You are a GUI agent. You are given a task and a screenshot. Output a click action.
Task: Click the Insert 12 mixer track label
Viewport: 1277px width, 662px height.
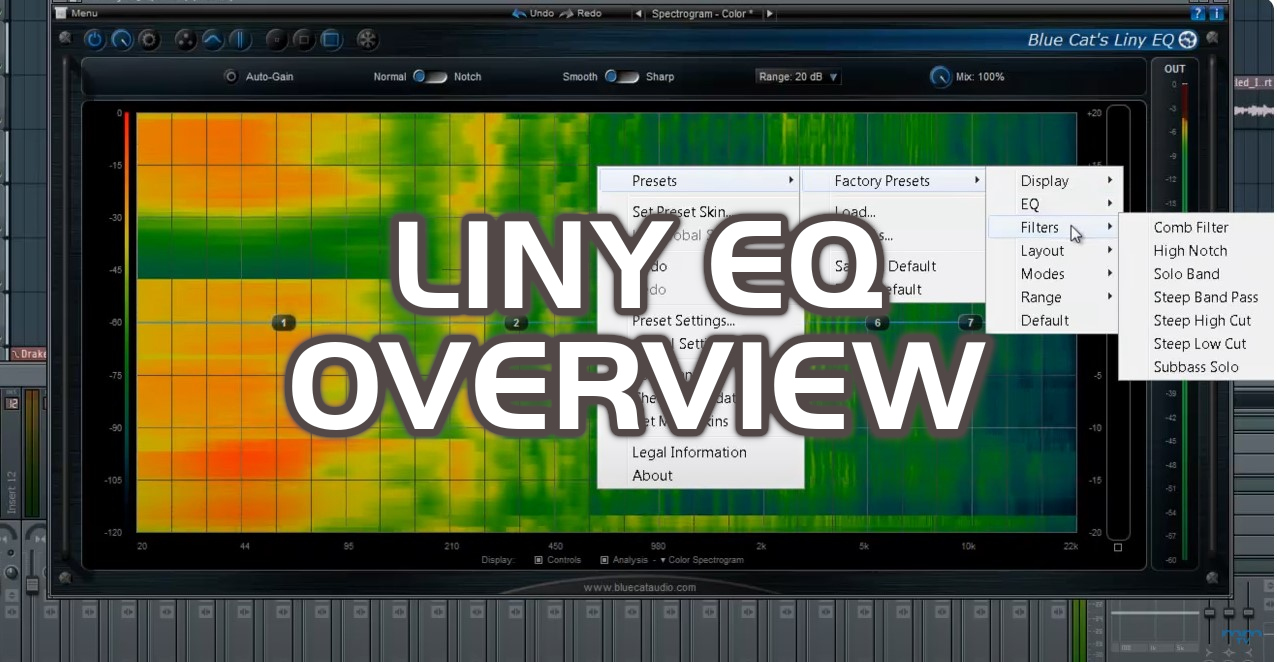(12, 492)
